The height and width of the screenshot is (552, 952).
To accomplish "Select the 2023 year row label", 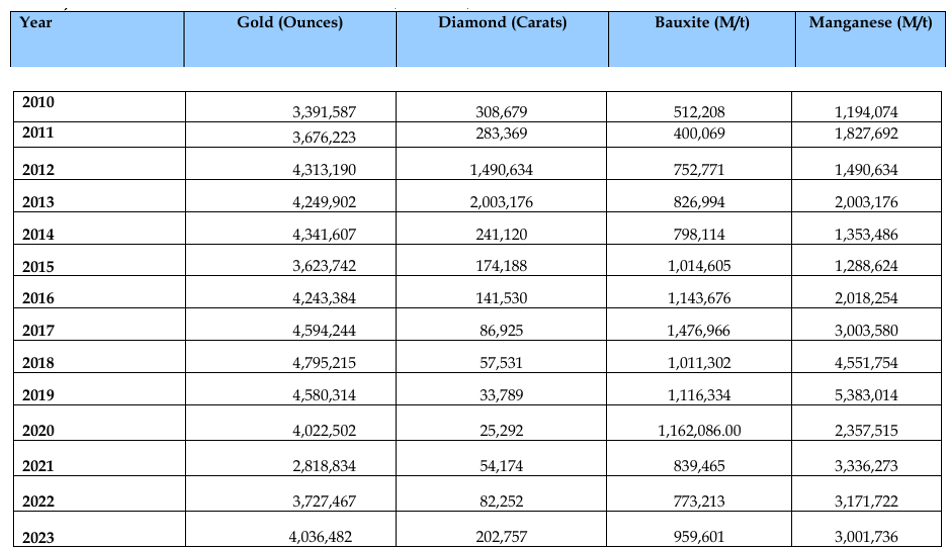I will pyautogui.click(x=38, y=538).
